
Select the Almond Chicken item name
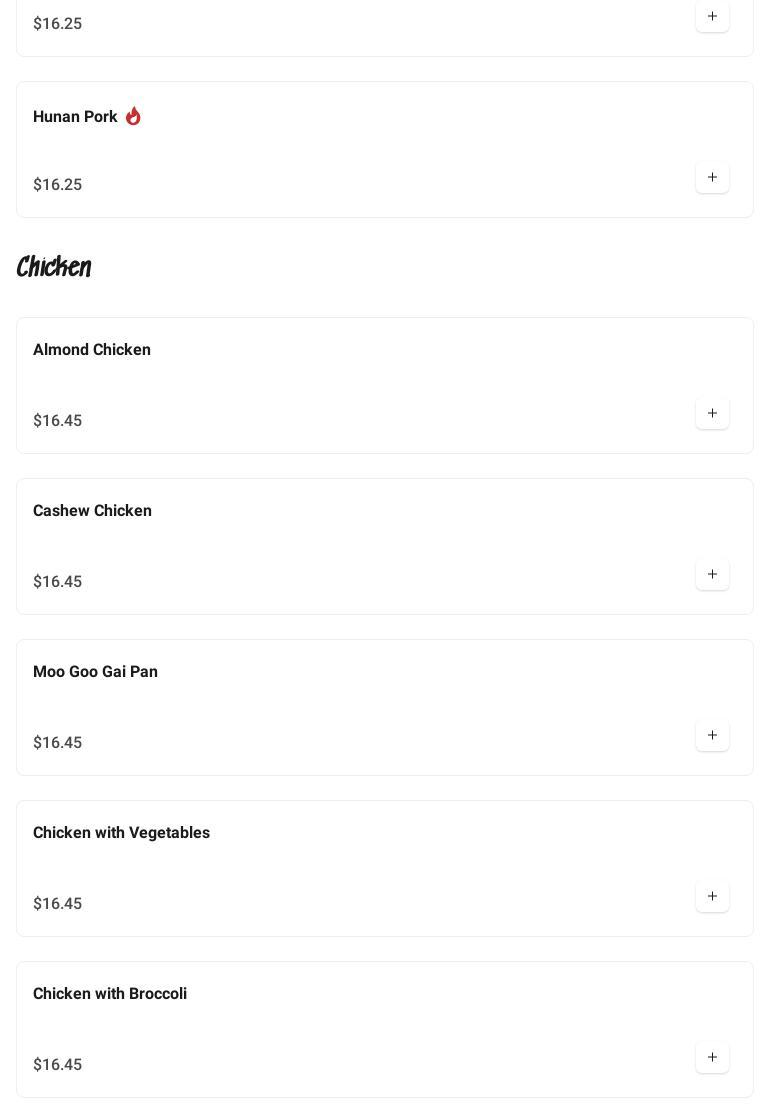coord(92,350)
